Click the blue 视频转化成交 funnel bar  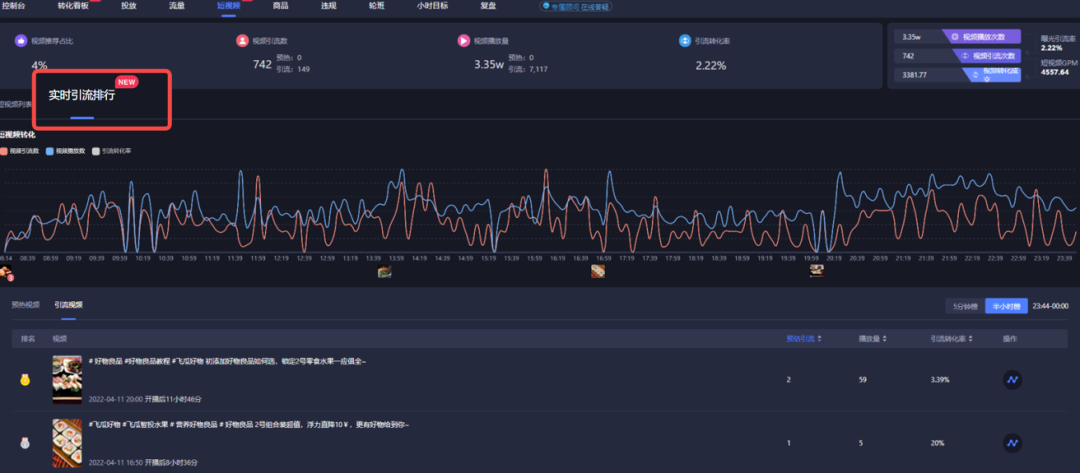pyautogui.click(x=991, y=75)
